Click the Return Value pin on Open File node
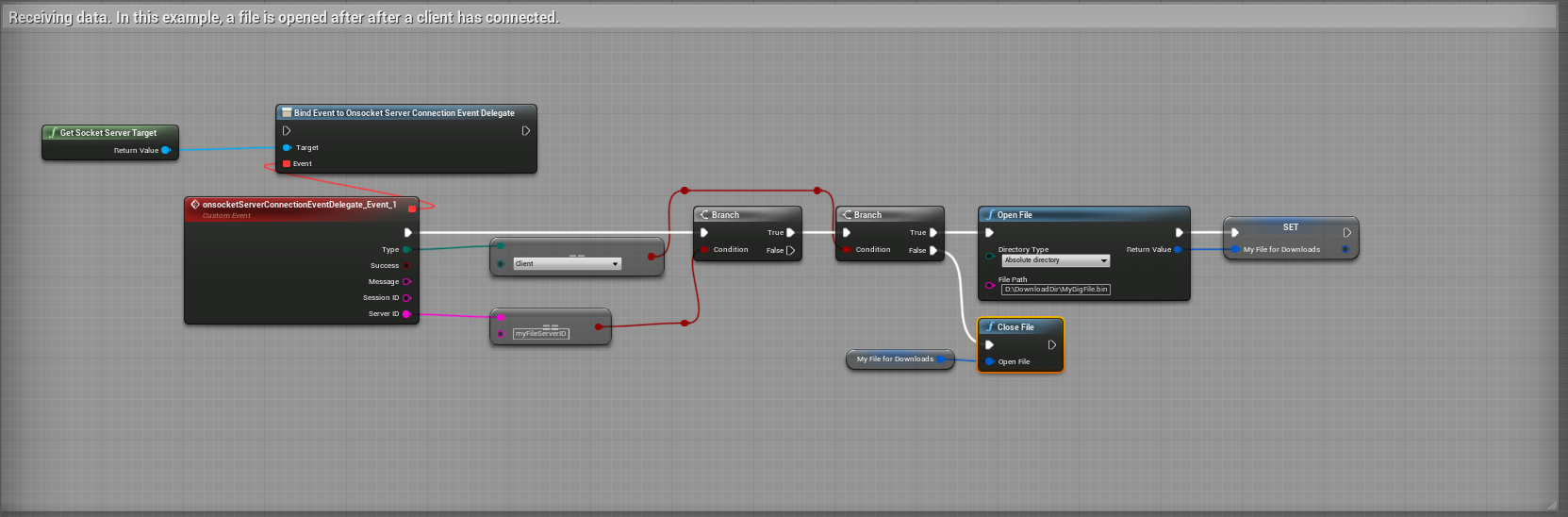The height and width of the screenshot is (517, 1568). click(1178, 250)
